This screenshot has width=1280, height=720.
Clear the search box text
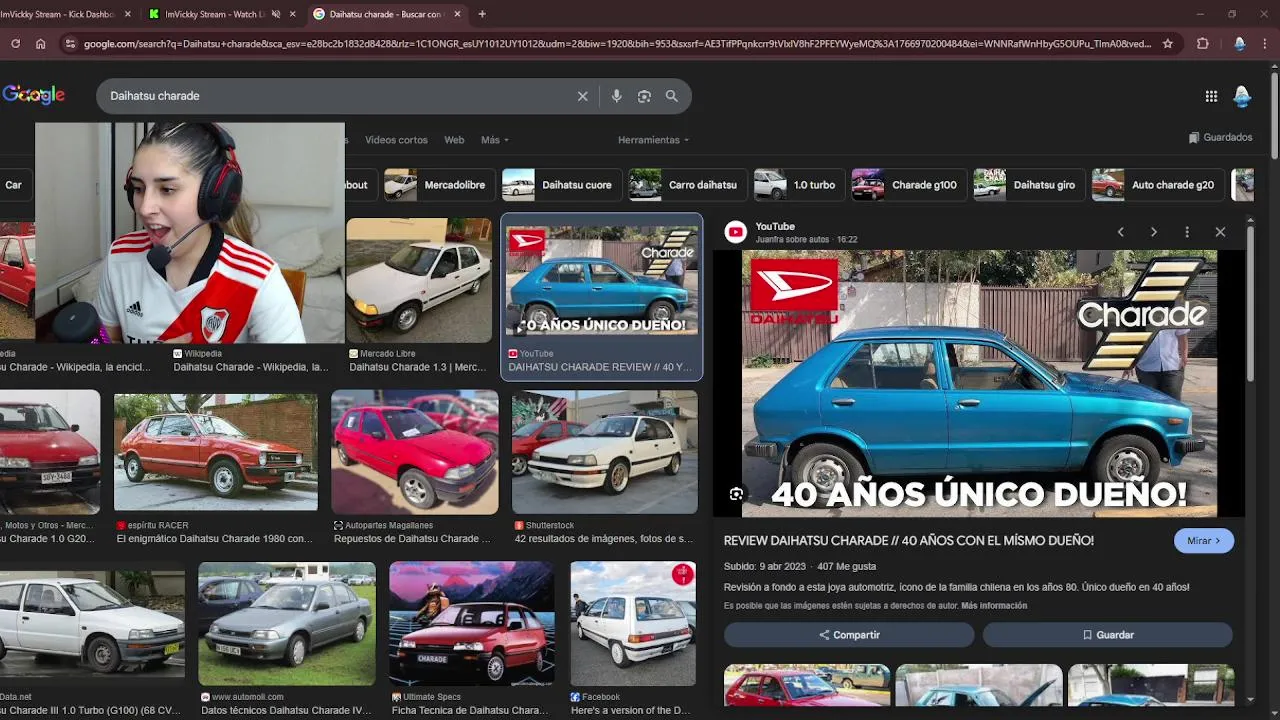(x=583, y=96)
